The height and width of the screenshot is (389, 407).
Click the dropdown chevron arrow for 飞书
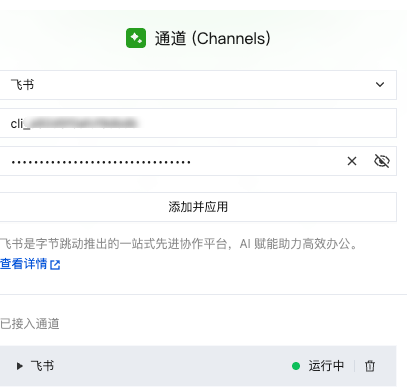pyautogui.click(x=380, y=85)
